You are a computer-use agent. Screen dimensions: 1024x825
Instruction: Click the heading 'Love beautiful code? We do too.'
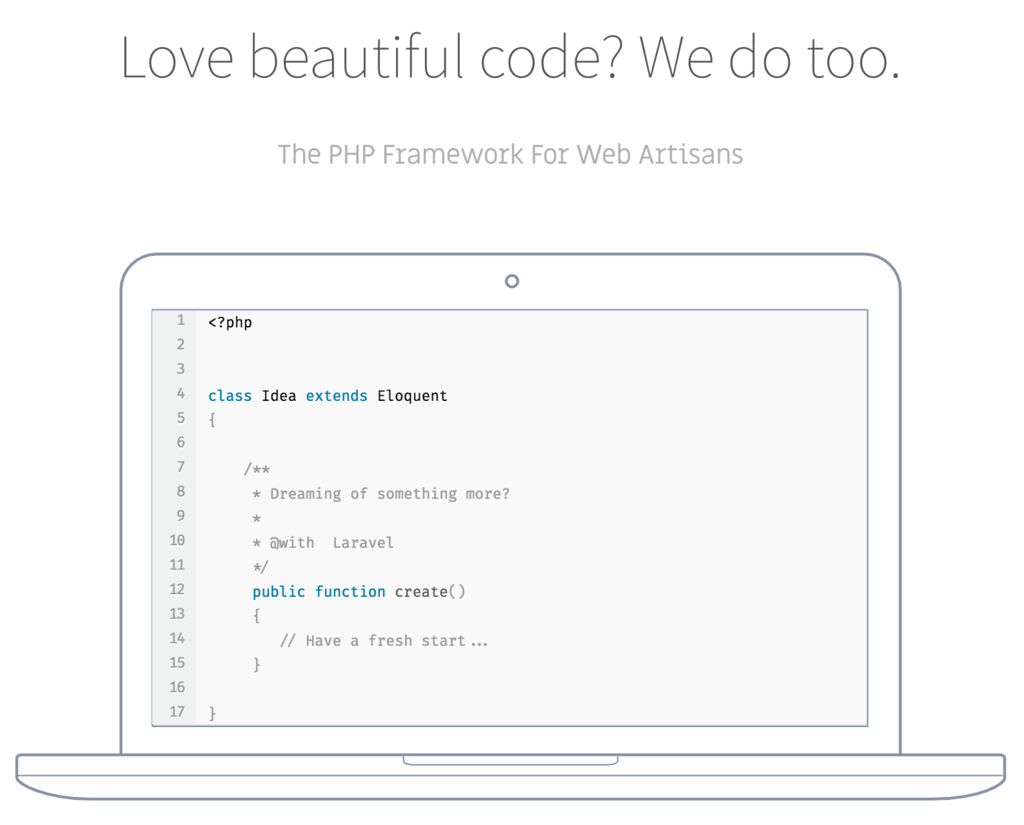510,57
